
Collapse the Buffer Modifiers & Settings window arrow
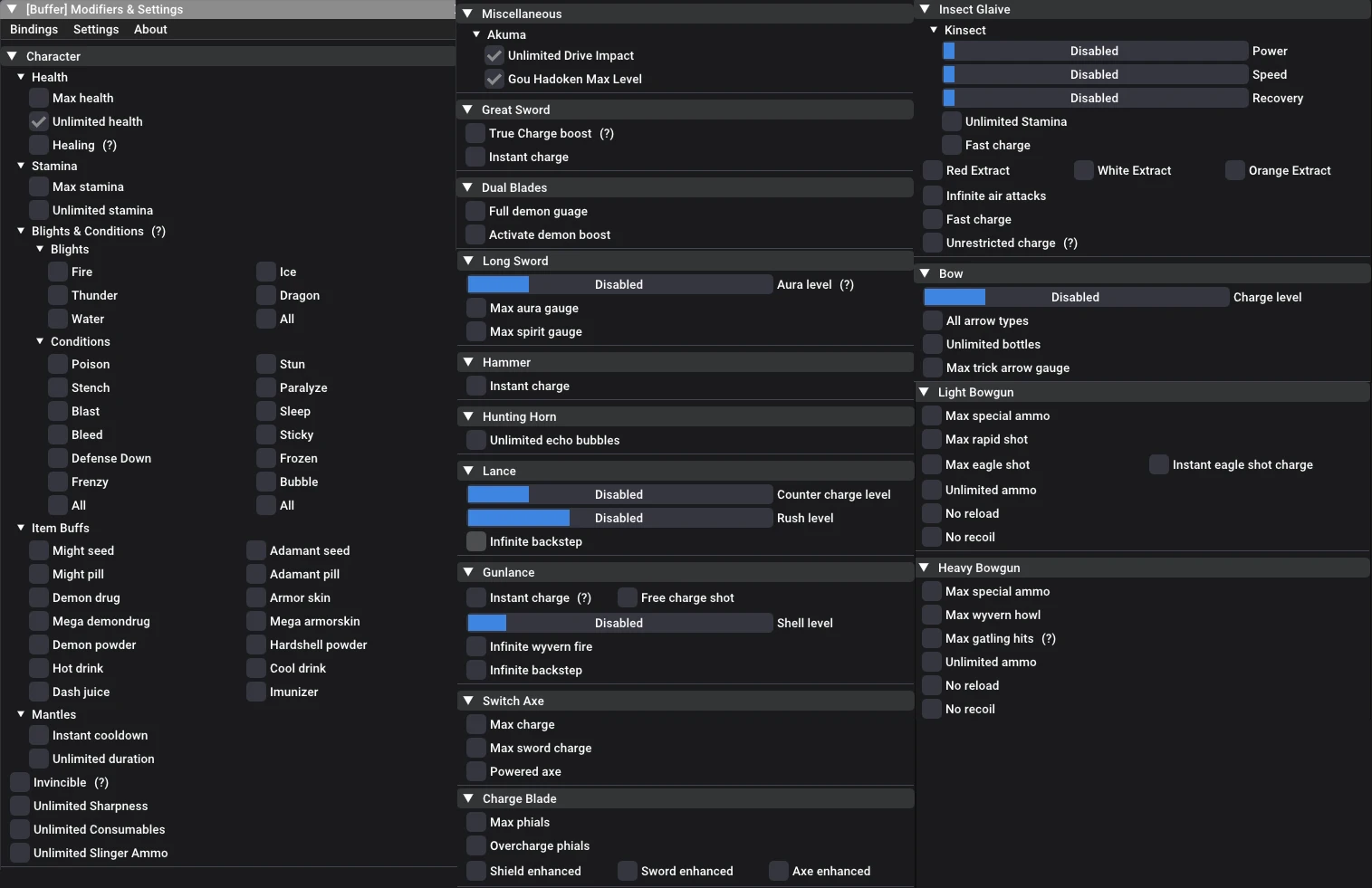(12, 9)
